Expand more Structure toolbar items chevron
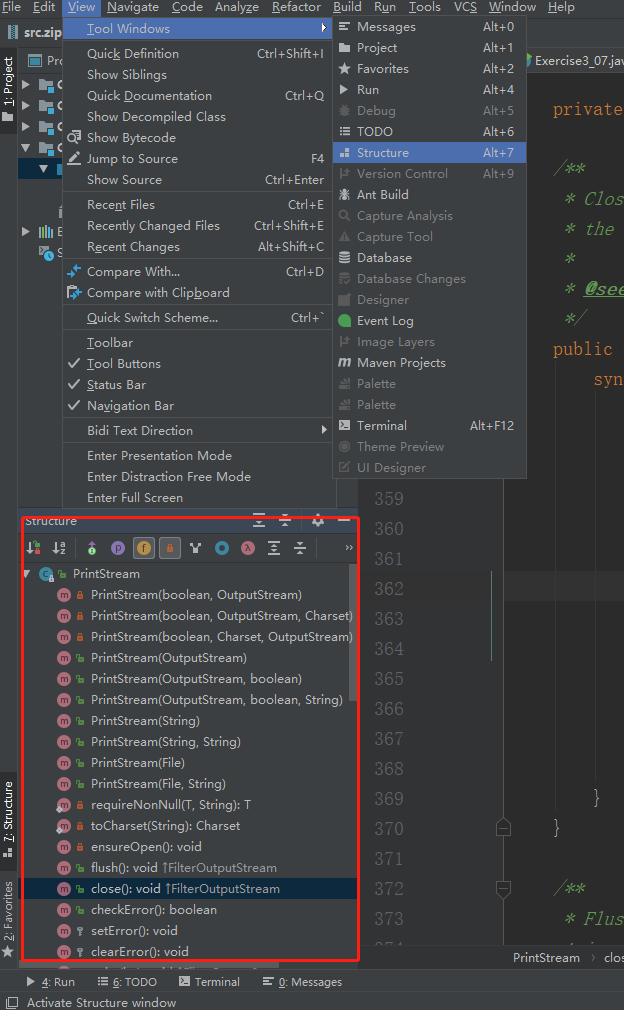The width and height of the screenshot is (624, 1010). coord(348,548)
